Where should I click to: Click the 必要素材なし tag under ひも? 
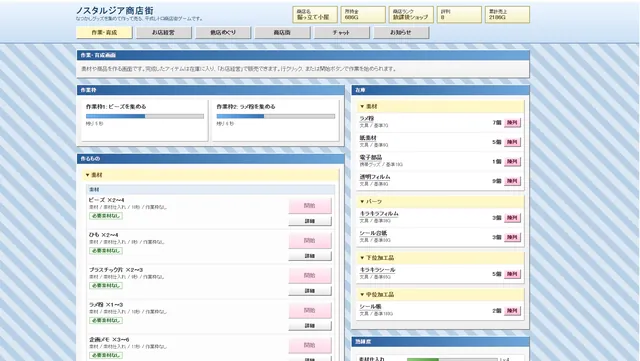tap(106, 251)
